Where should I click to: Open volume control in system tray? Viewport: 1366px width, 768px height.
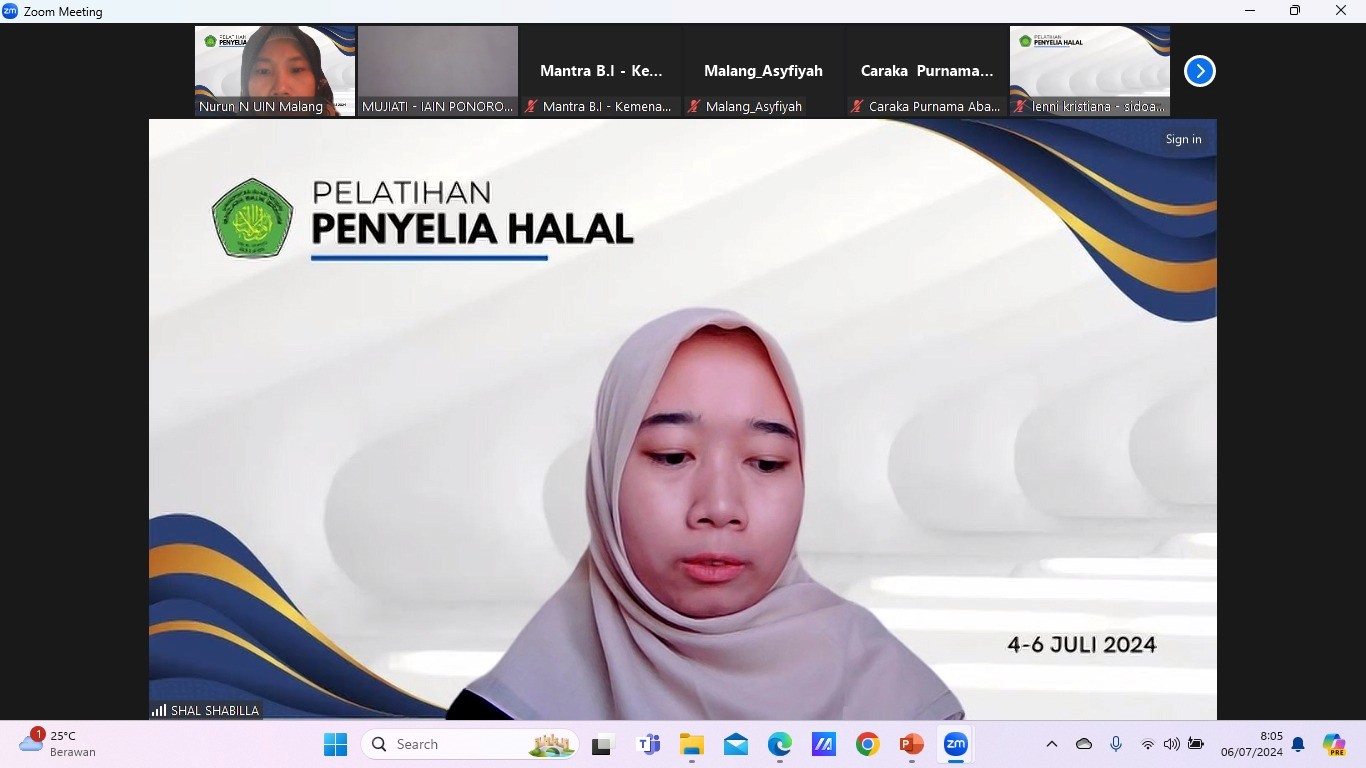(x=1171, y=744)
